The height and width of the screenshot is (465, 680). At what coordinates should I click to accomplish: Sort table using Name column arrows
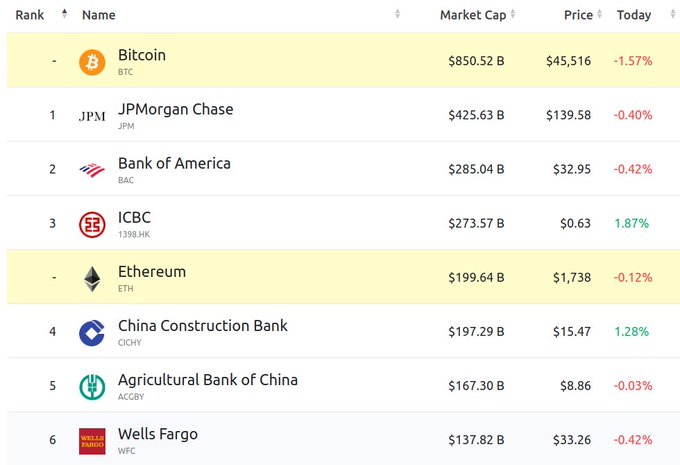(397, 14)
